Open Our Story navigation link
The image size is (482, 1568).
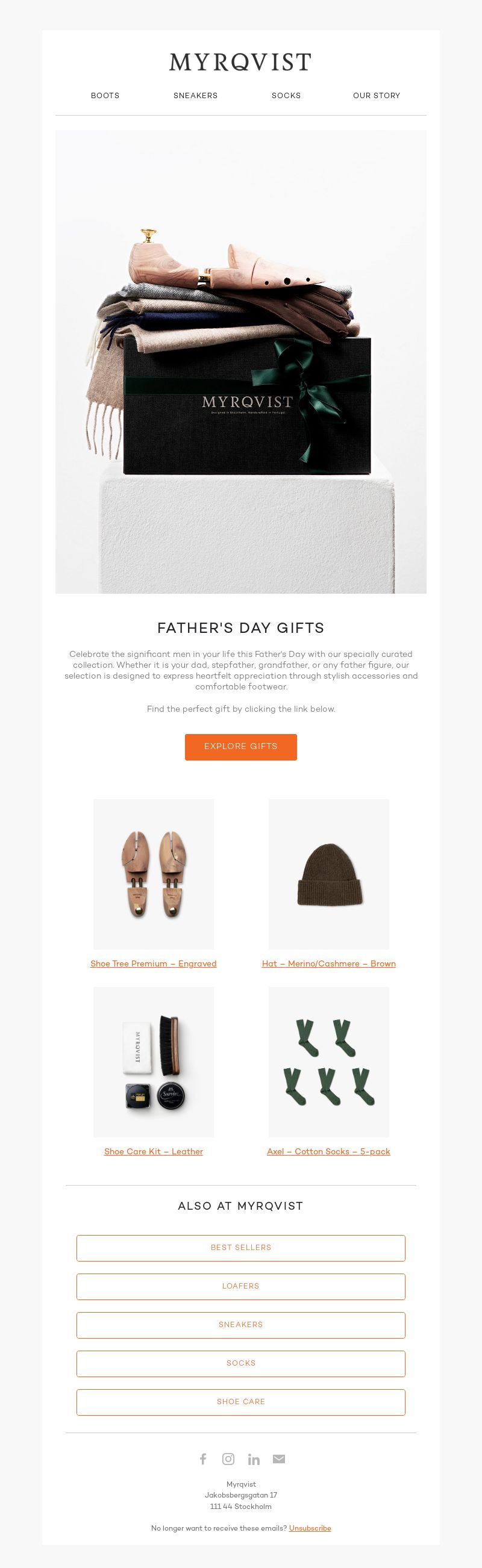click(377, 96)
